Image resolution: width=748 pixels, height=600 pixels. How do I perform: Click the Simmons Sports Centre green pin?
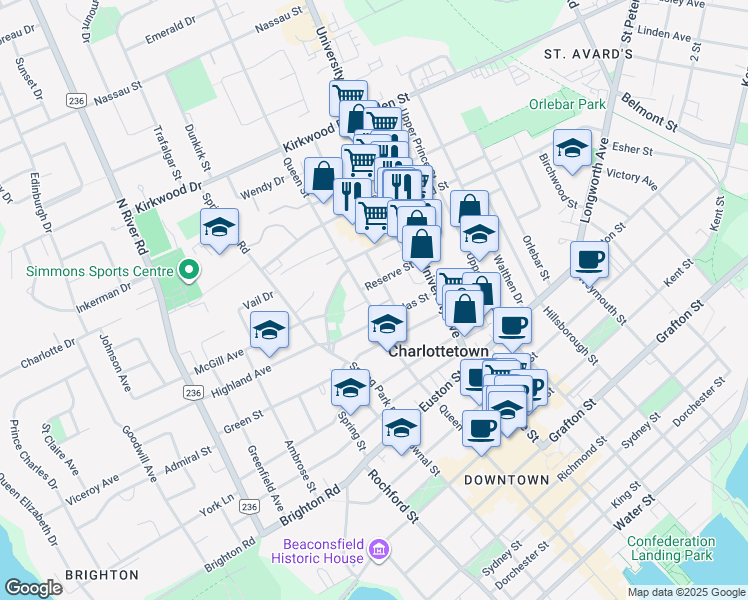coord(186,270)
